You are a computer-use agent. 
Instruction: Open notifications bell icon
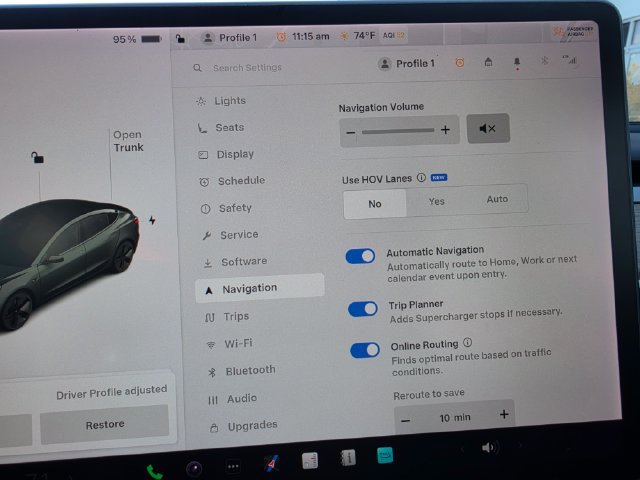[517, 62]
